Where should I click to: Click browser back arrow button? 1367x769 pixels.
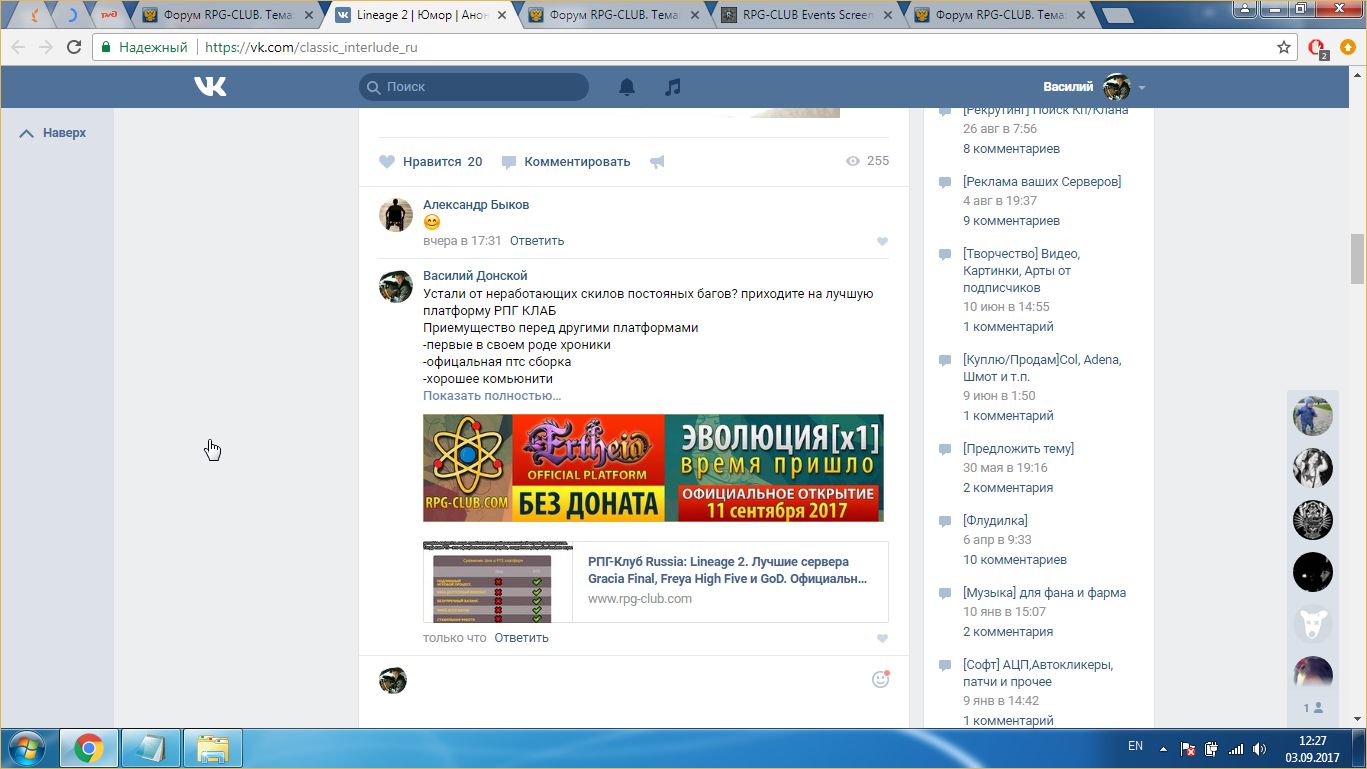tap(18, 47)
